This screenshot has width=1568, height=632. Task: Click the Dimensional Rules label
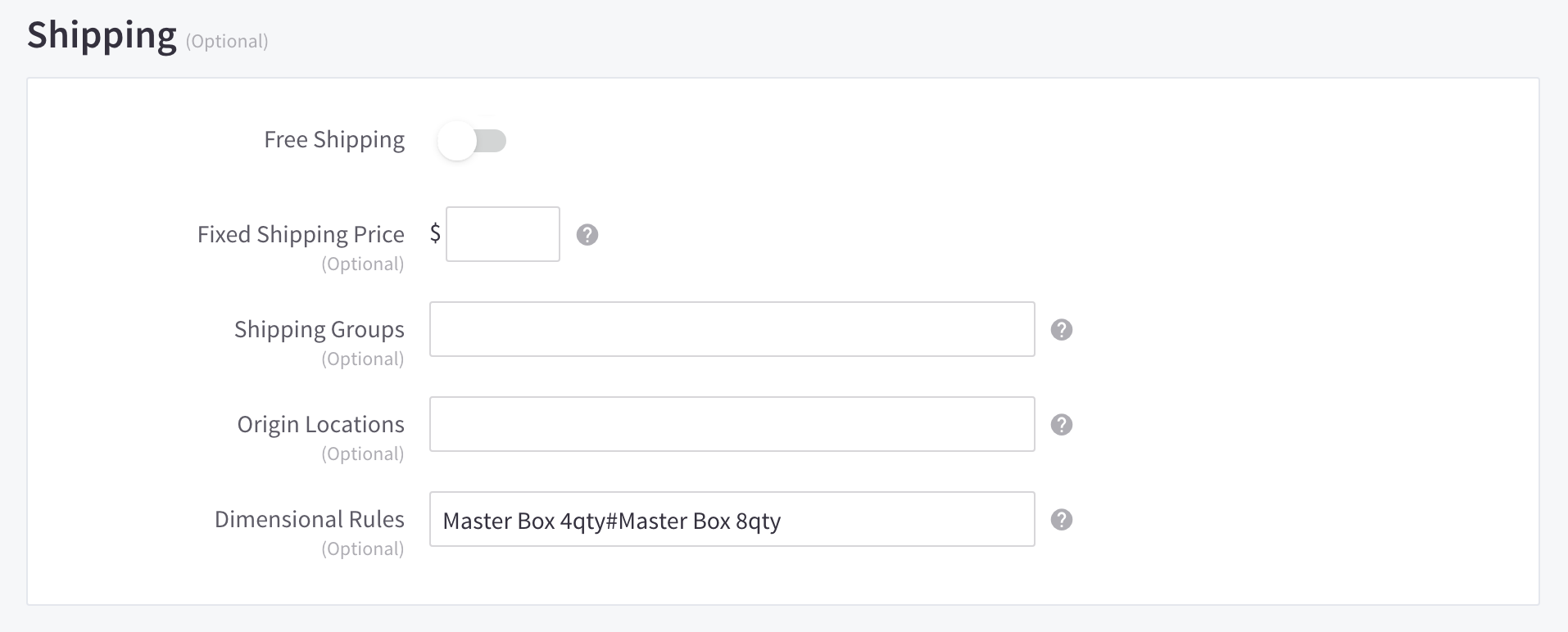(x=309, y=520)
